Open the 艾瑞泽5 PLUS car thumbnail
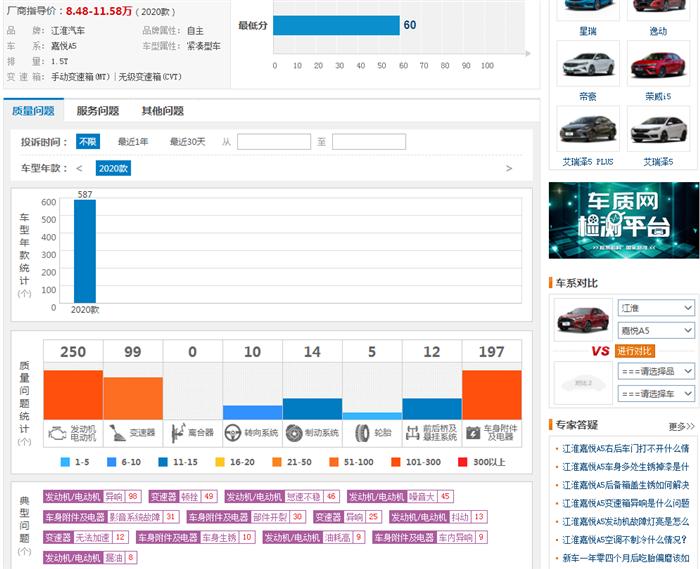The height and width of the screenshot is (569, 700). pyautogui.click(x=588, y=129)
